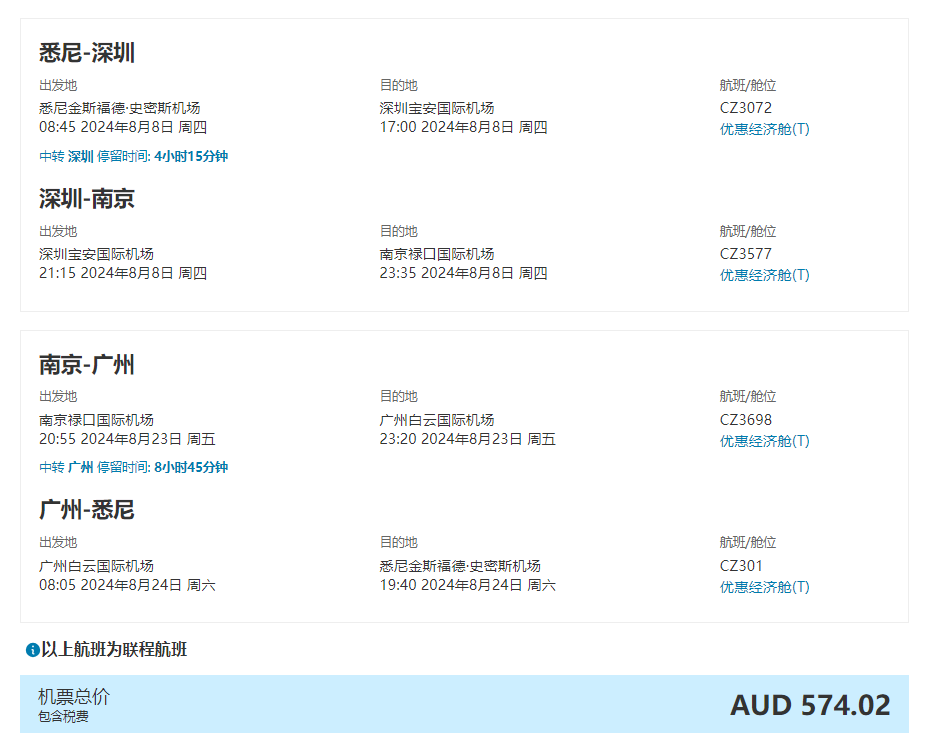Click arrival time 19:40 2024年8月24日 周六
The height and width of the screenshot is (737, 934).
point(468,586)
